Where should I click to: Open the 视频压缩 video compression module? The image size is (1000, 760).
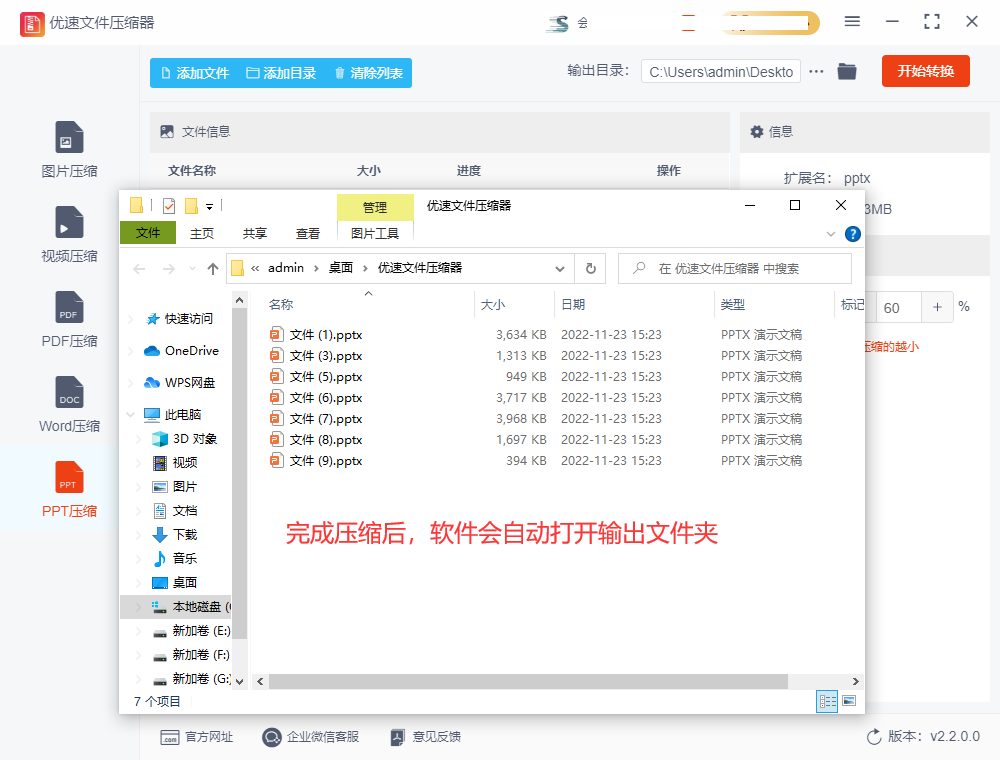(69, 235)
